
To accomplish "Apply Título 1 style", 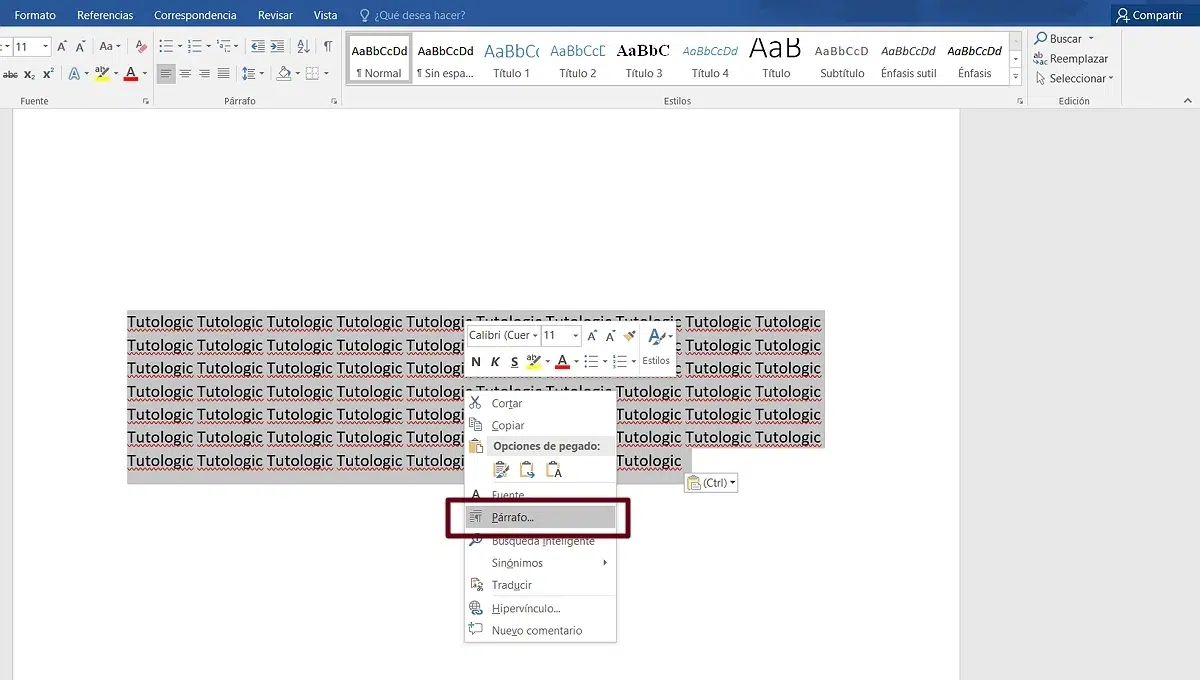I will [511, 60].
